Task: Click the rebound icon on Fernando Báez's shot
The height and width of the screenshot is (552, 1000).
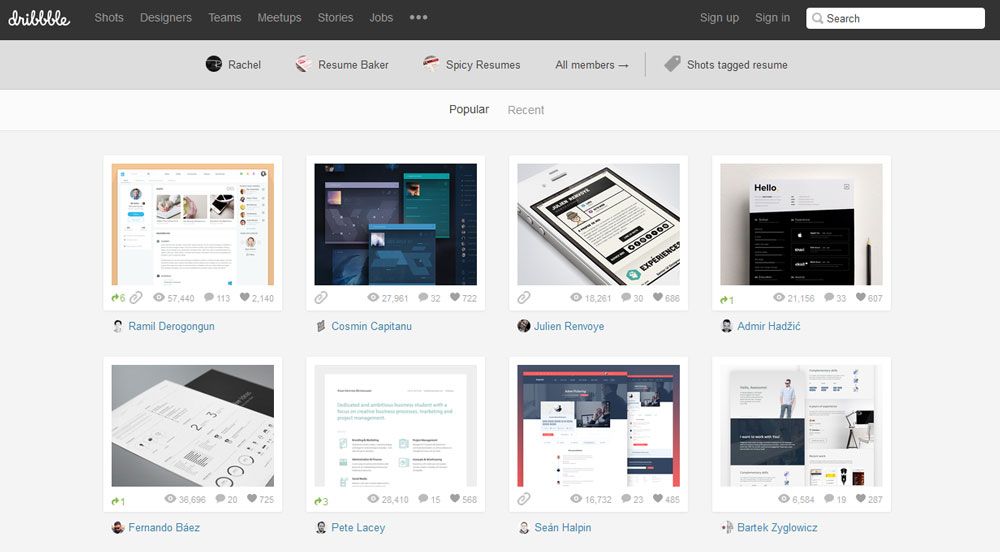Action: pyautogui.click(x=115, y=501)
